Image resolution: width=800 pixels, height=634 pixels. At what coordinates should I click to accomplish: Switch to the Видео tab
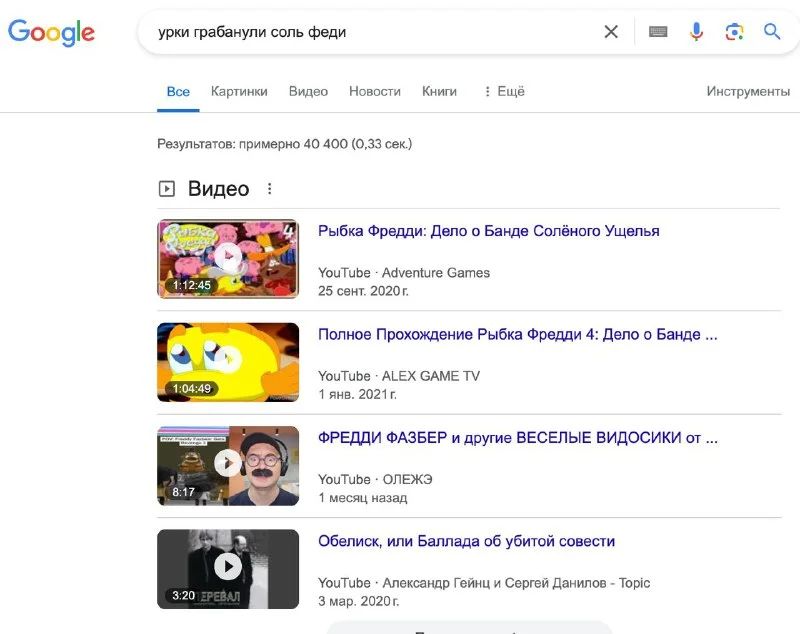pyautogui.click(x=308, y=91)
